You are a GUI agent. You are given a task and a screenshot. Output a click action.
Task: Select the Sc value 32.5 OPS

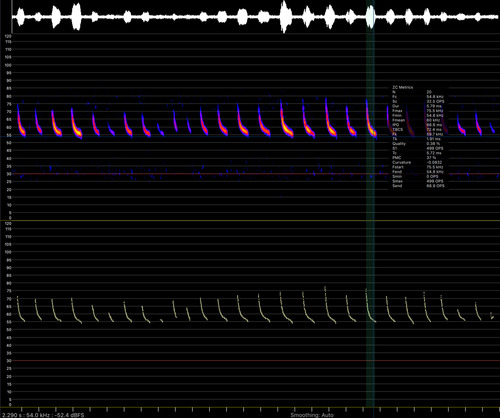tap(435, 101)
